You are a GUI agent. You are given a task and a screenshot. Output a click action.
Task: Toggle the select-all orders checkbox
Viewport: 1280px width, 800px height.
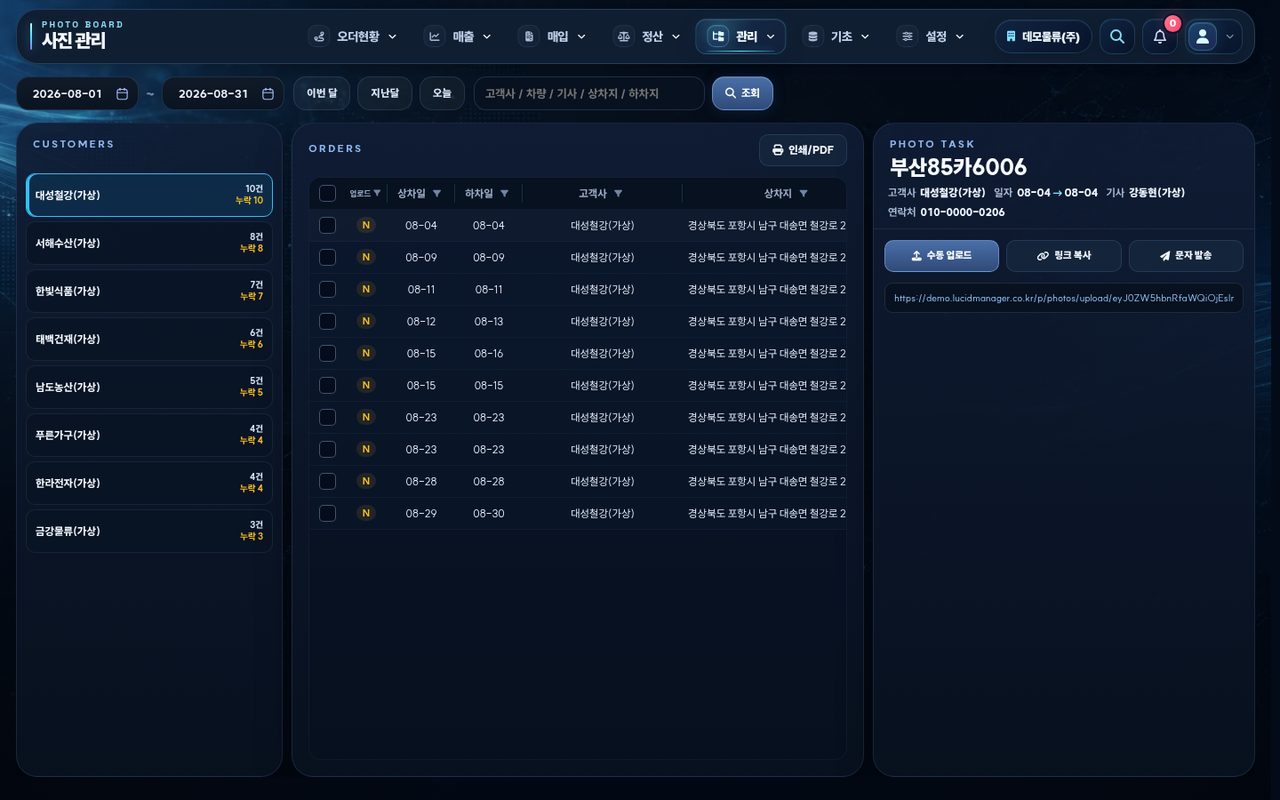click(x=327, y=194)
